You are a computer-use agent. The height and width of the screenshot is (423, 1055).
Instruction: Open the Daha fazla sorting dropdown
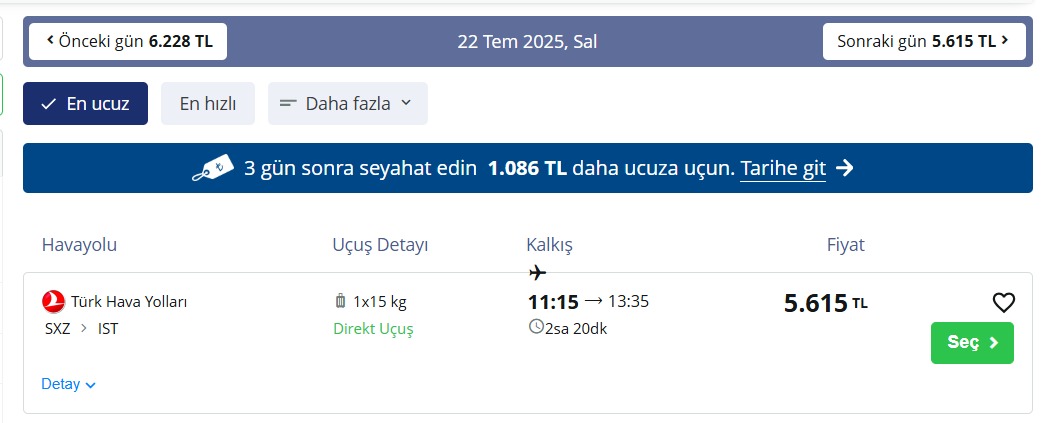click(347, 103)
